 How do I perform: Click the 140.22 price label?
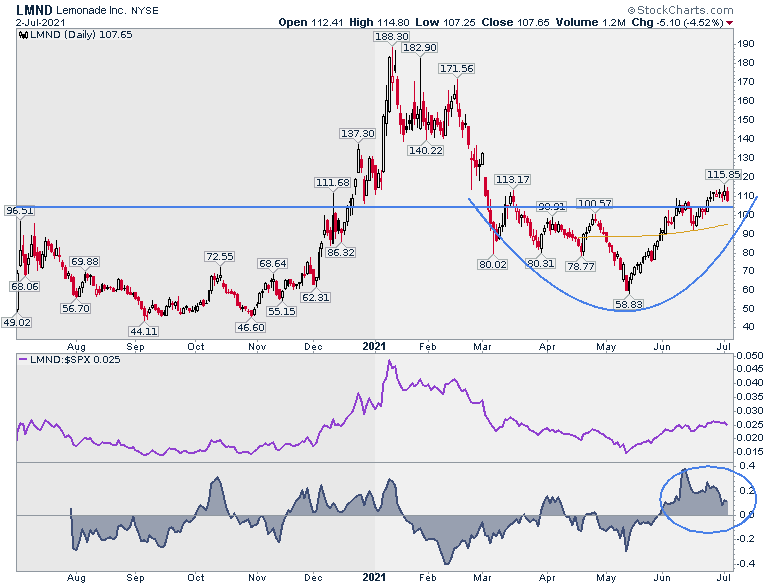coord(425,150)
